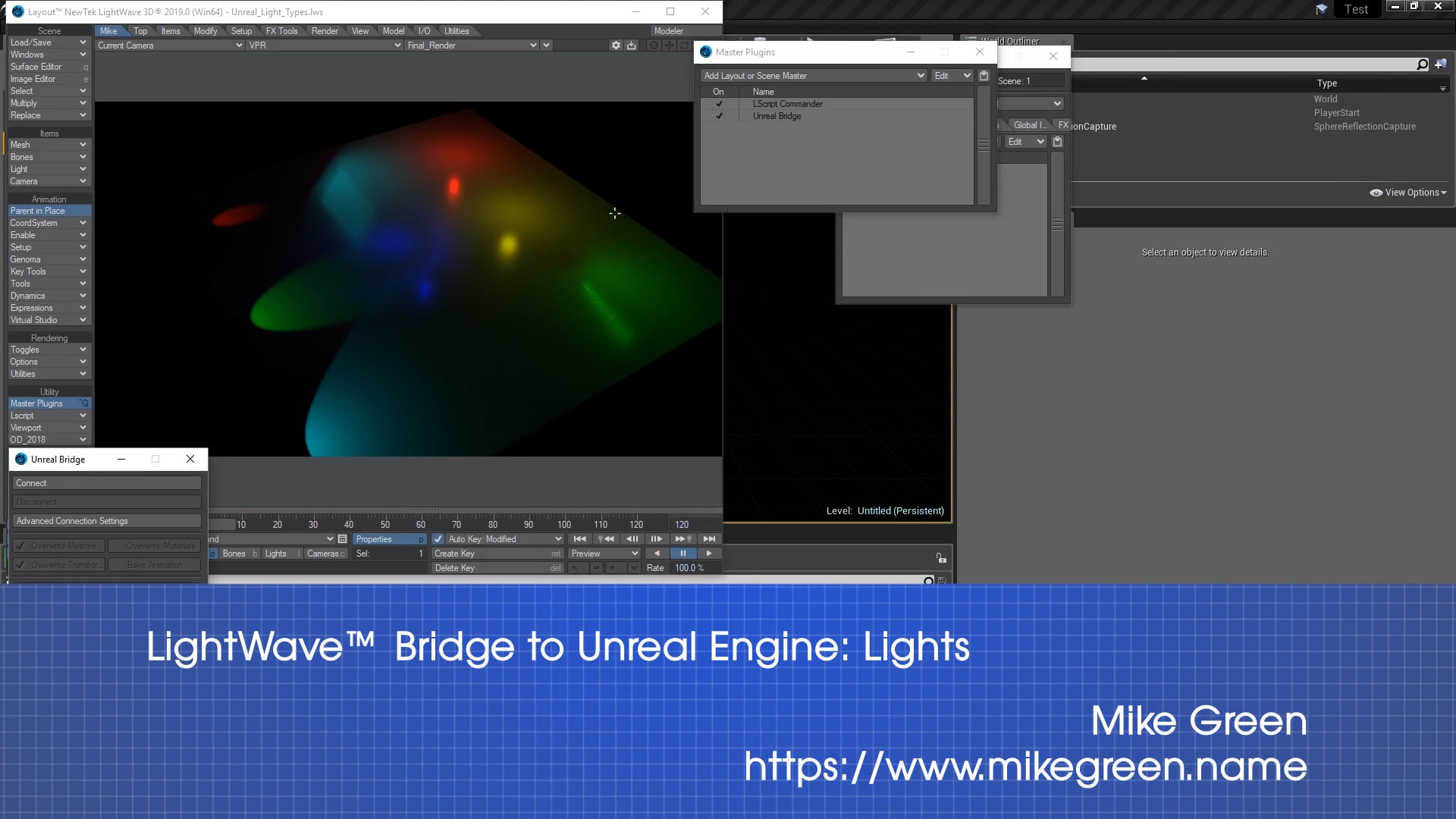Click Connect in Unreal Bridge panel
This screenshot has width=1456, height=819.
(106, 483)
